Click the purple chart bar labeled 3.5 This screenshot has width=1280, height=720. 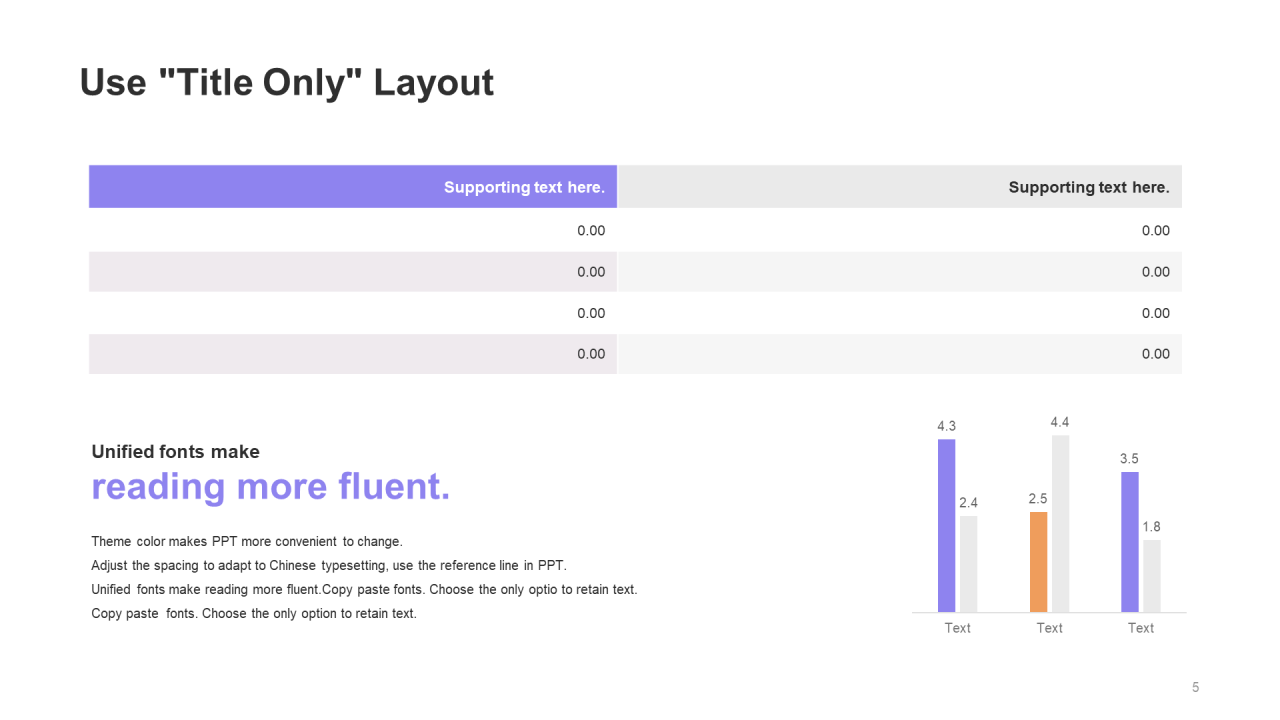click(x=1130, y=541)
